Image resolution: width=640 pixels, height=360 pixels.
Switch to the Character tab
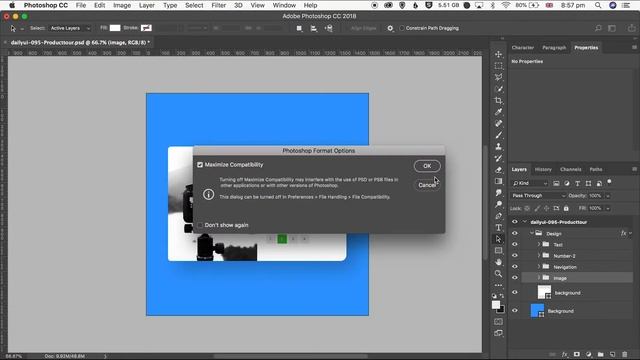coord(522,48)
